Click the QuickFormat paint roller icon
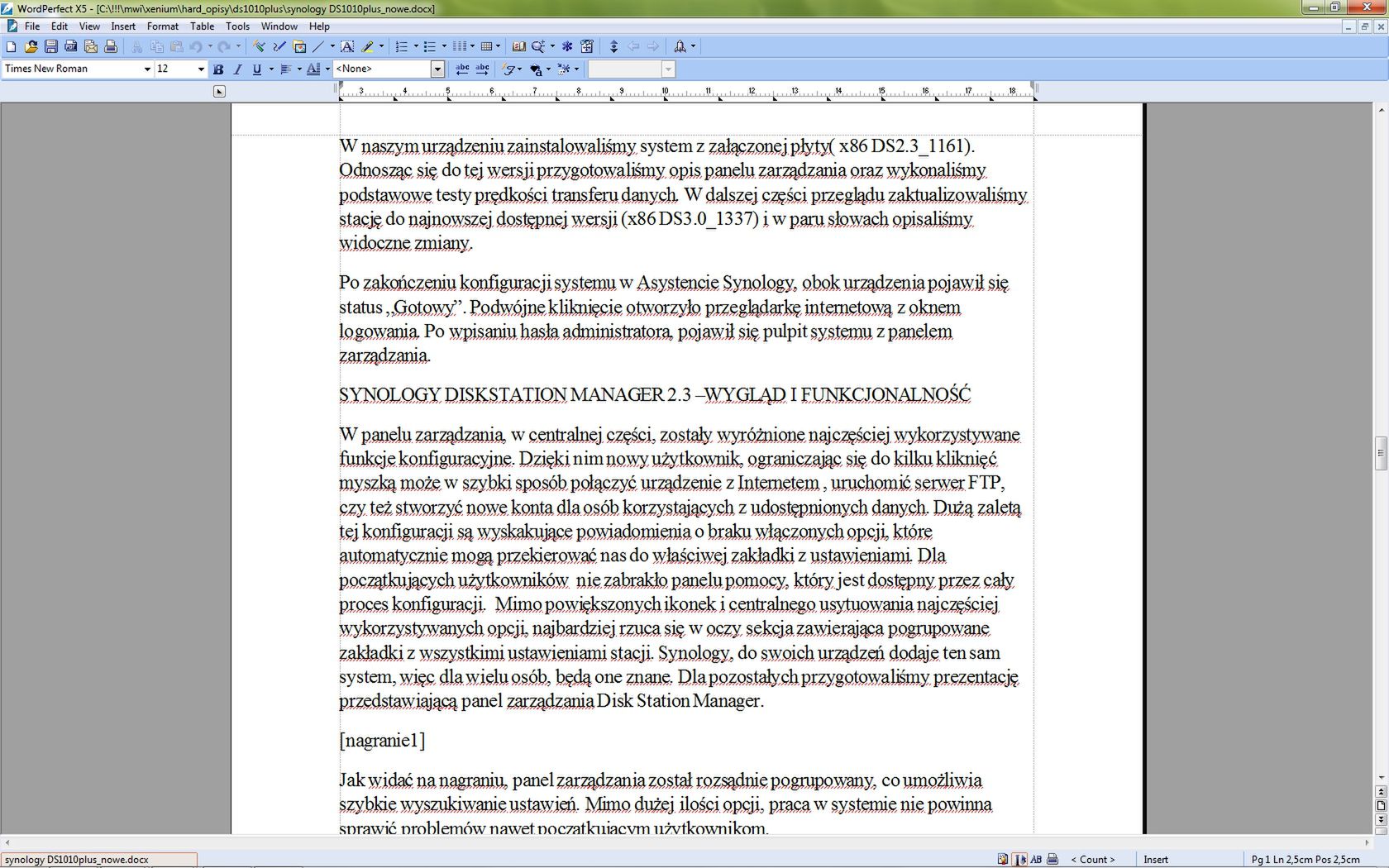This screenshot has height=868, width=1389. tap(258, 47)
